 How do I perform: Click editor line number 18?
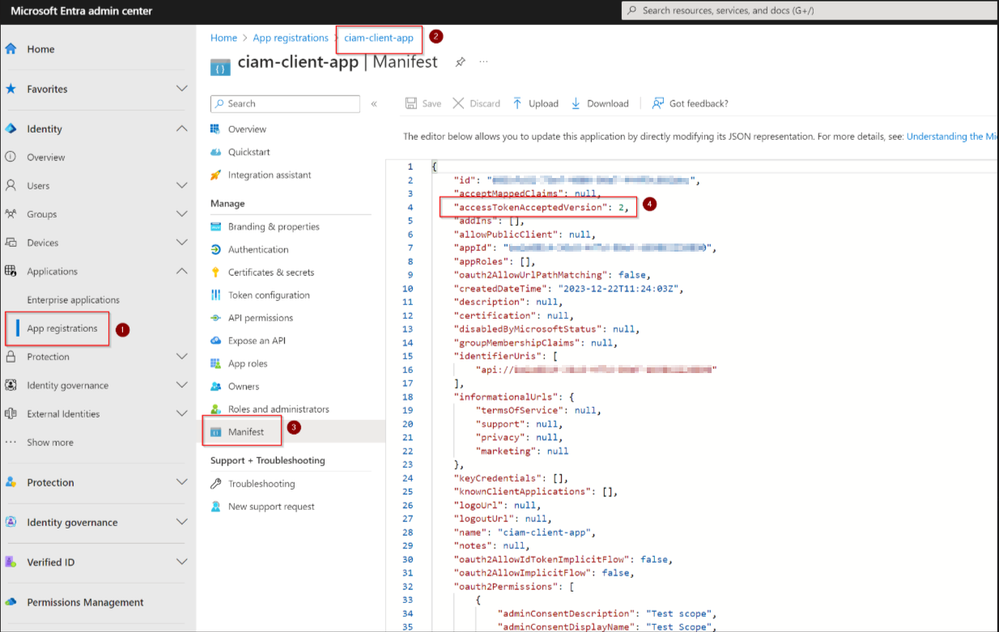click(407, 396)
